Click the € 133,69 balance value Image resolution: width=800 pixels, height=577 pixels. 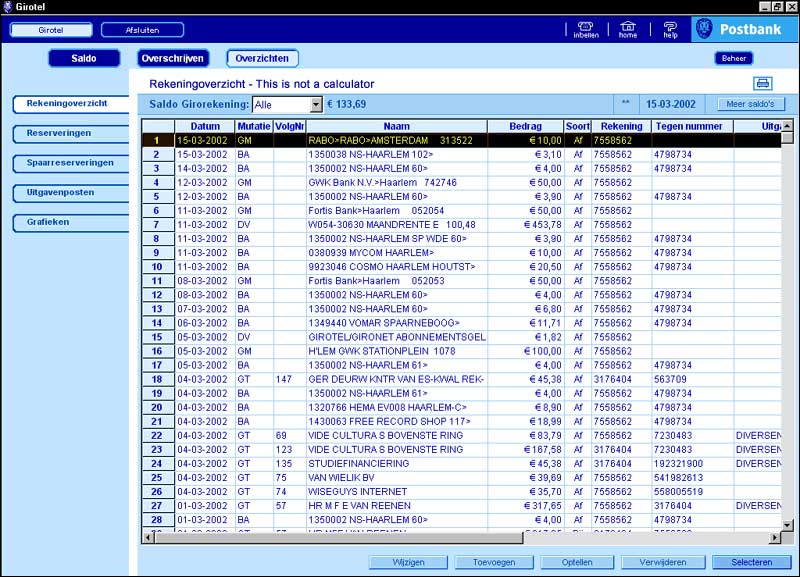[x=346, y=104]
